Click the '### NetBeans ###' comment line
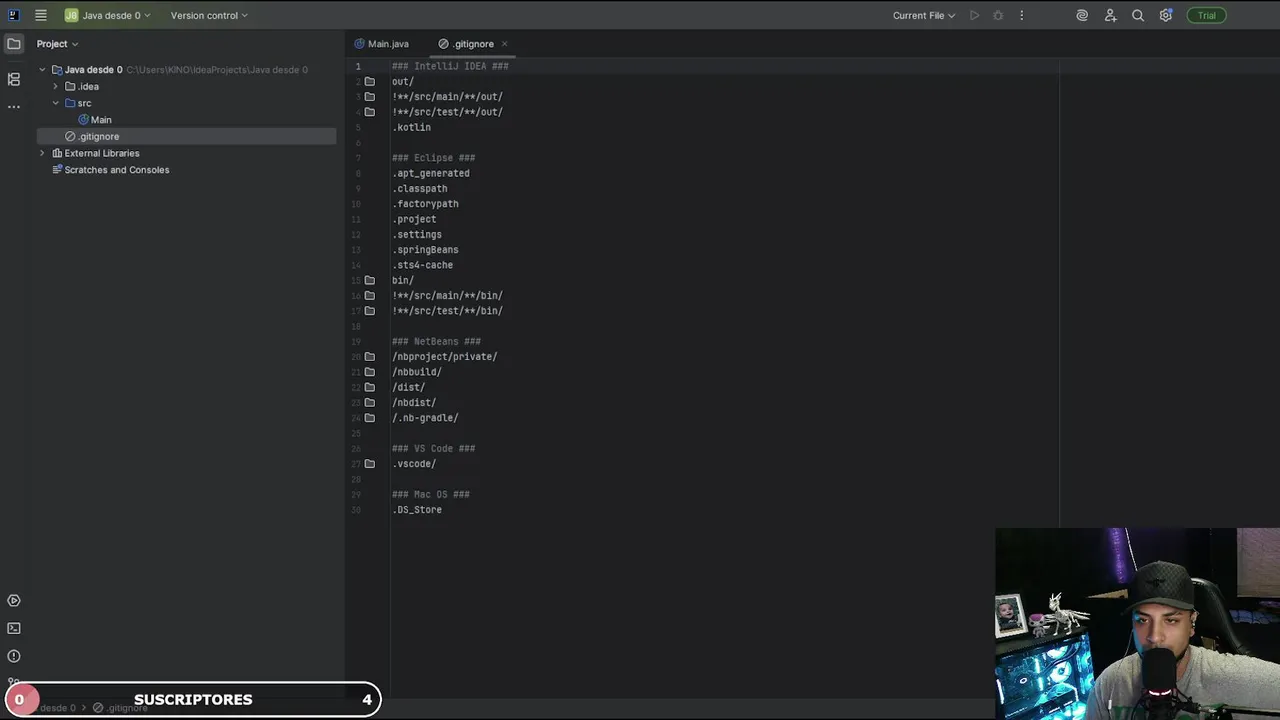Viewport: 1280px width, 720px height. [436, 342]
